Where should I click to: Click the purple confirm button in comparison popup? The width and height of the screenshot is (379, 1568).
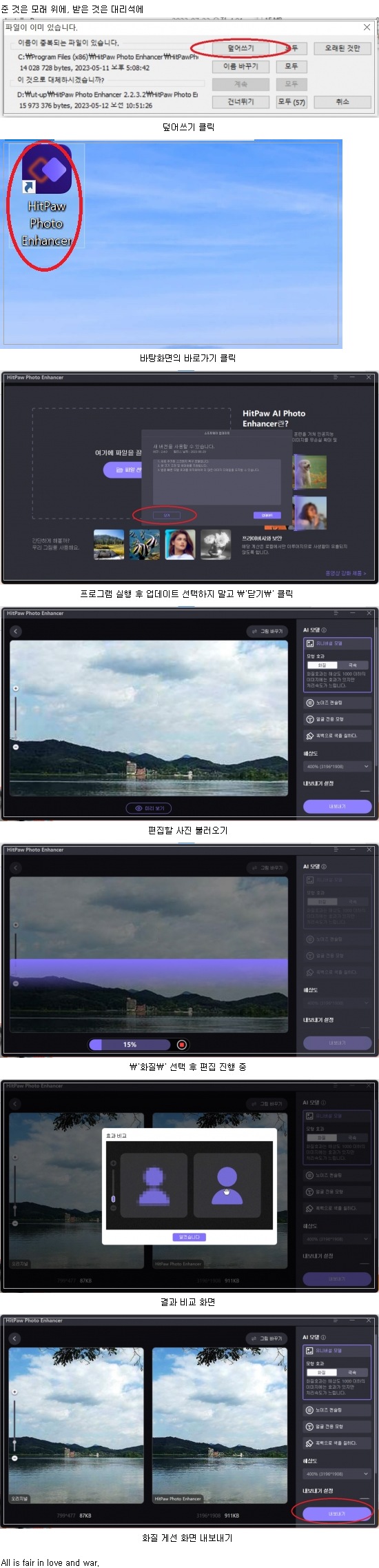tap(189, 1237)
